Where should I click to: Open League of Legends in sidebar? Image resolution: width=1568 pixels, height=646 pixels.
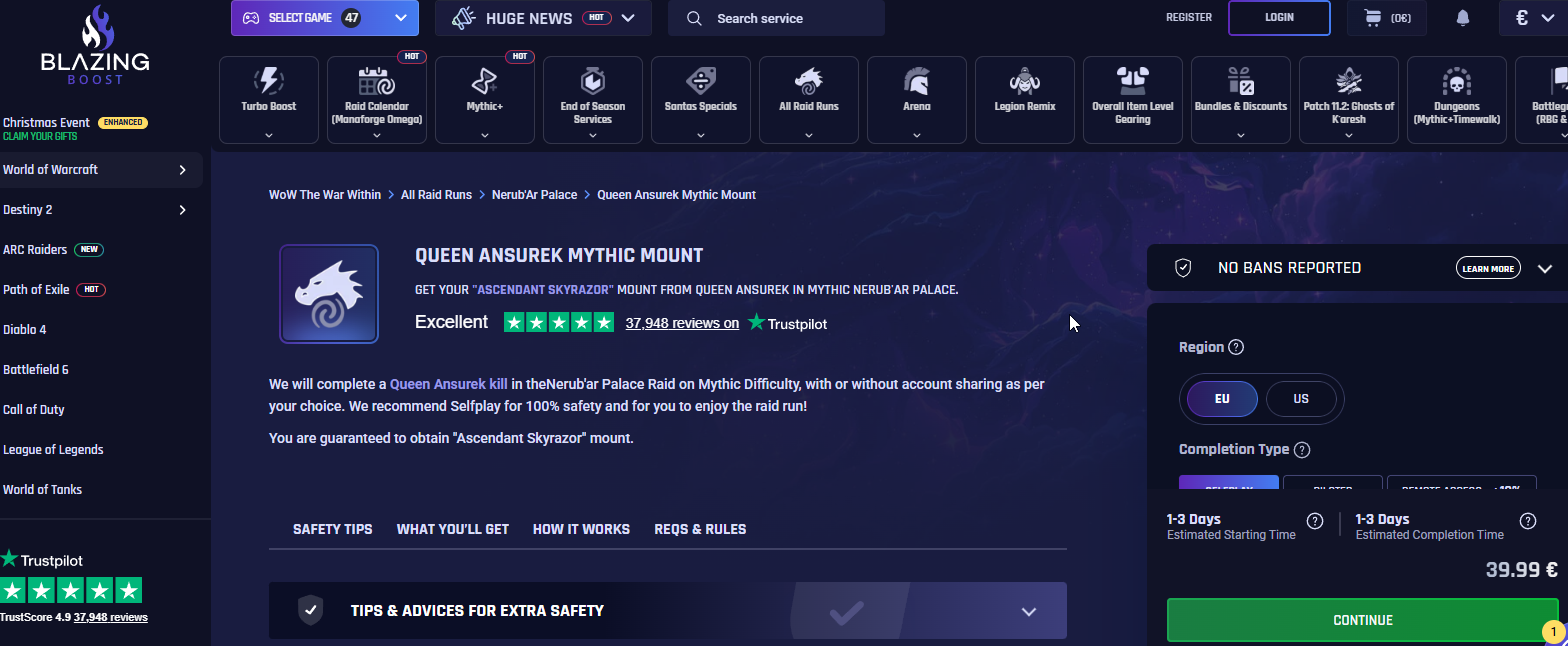pyautogui.click(x=53, y=450)
